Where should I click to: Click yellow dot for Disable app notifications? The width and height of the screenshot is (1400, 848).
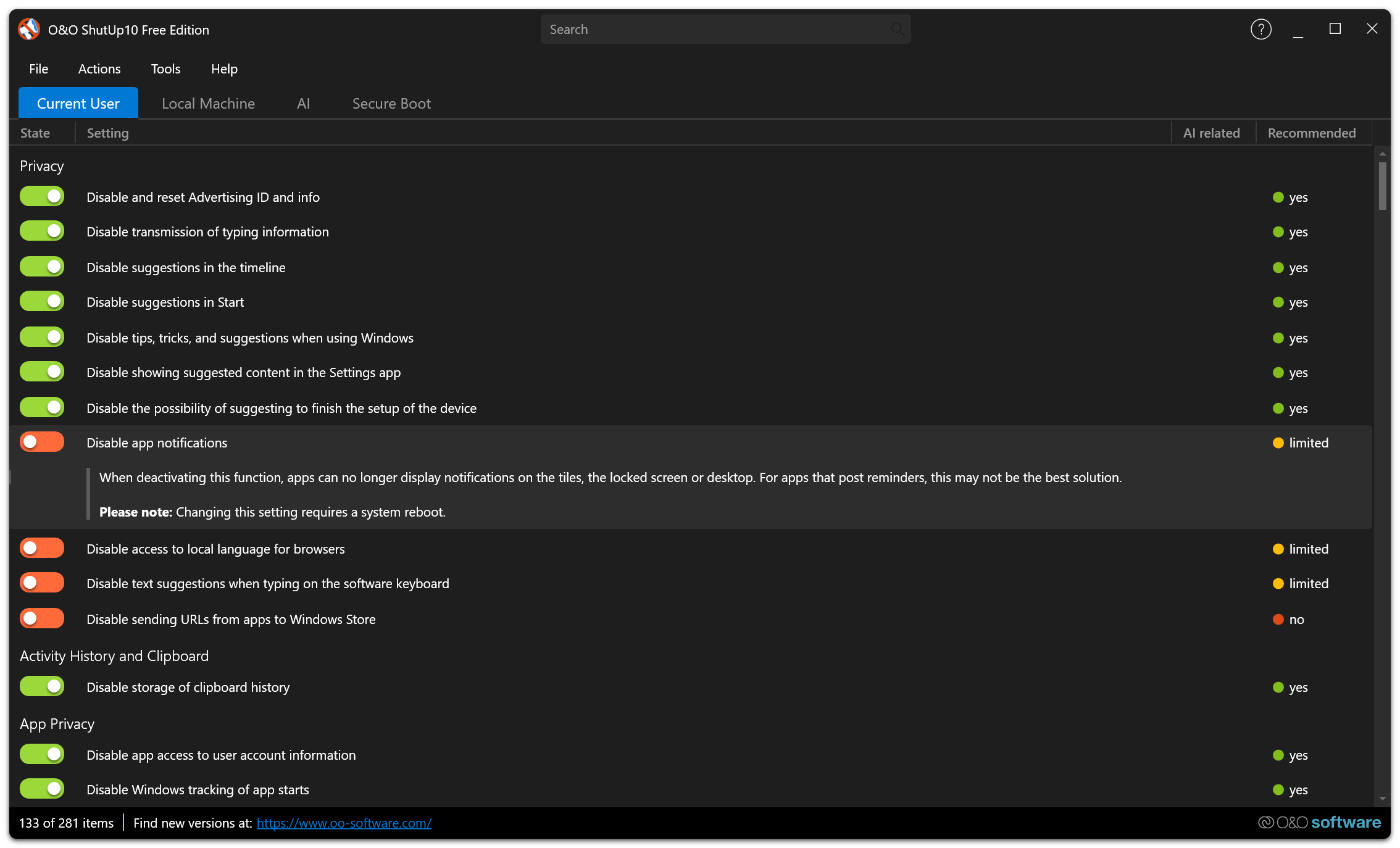pos(1278,443)
